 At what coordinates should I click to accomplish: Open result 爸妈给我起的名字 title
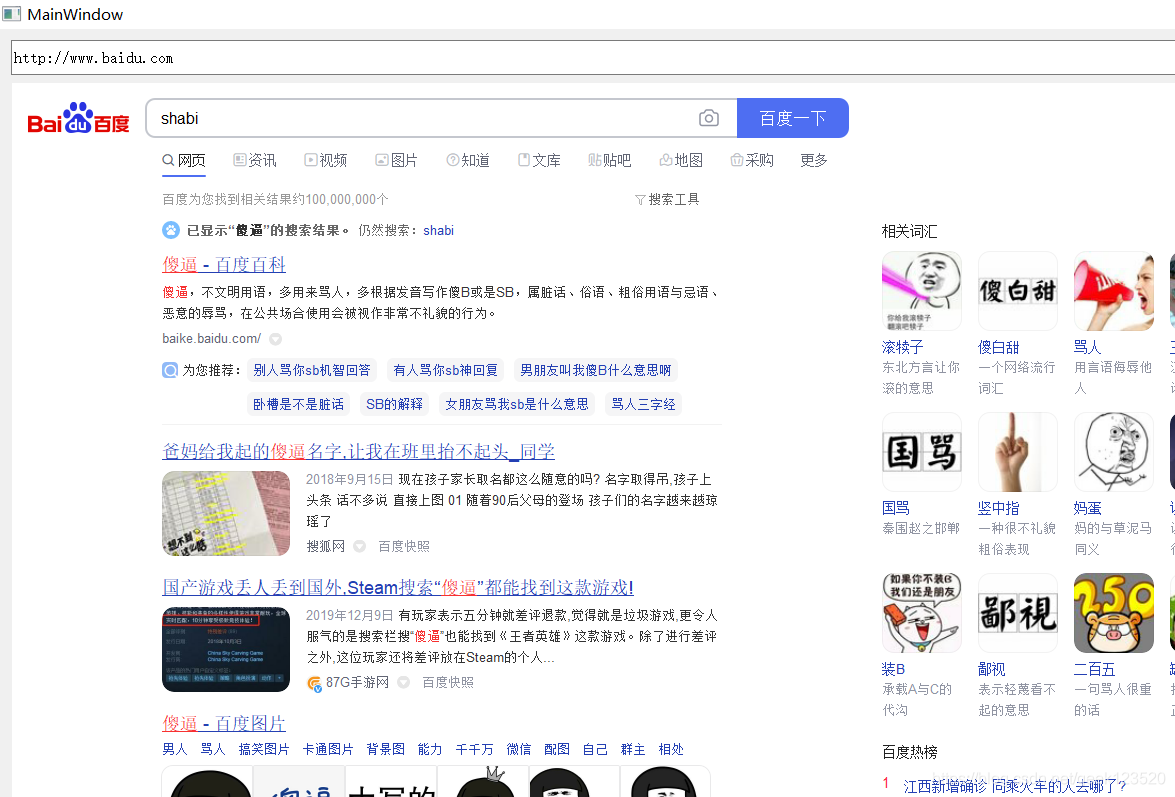click(359, 451)
